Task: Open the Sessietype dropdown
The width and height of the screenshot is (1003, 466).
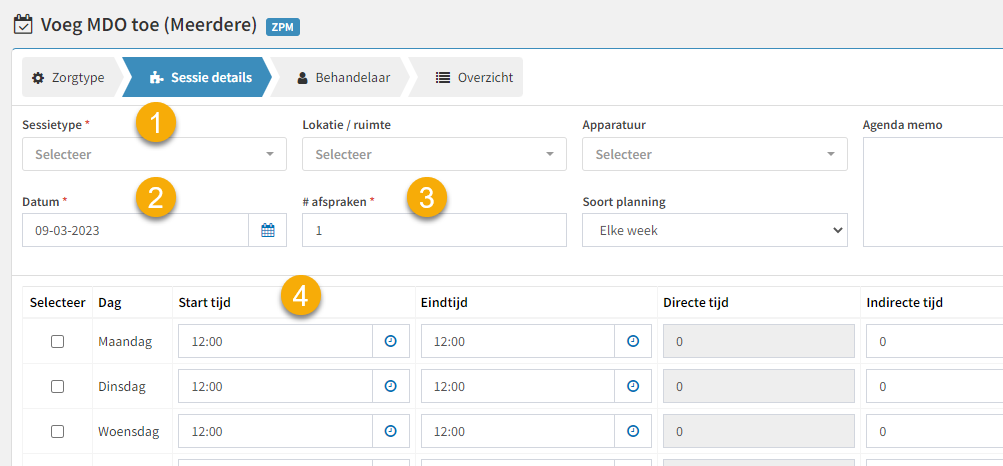Action: (x=154, y=154)
